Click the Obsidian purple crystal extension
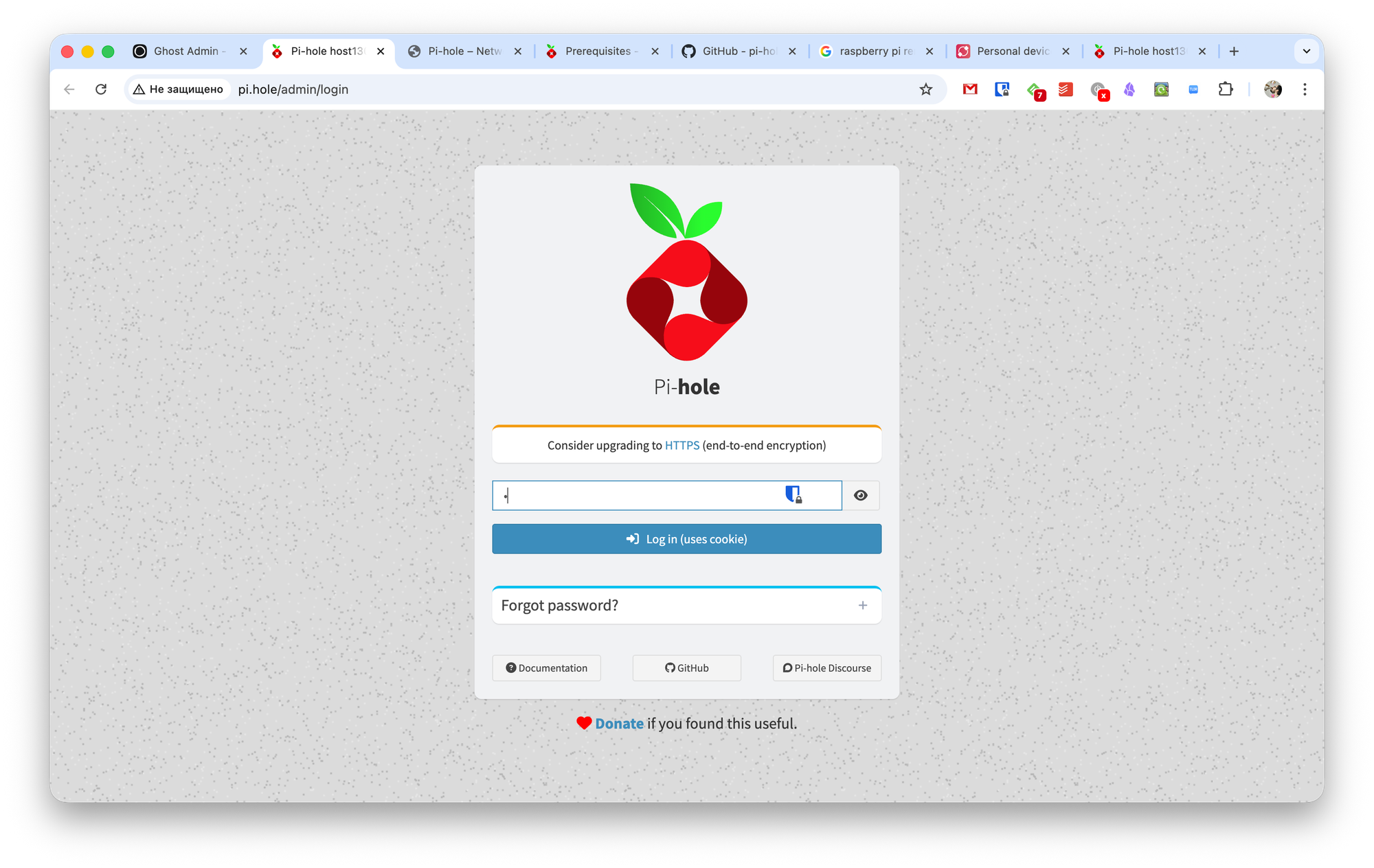 1129,89
